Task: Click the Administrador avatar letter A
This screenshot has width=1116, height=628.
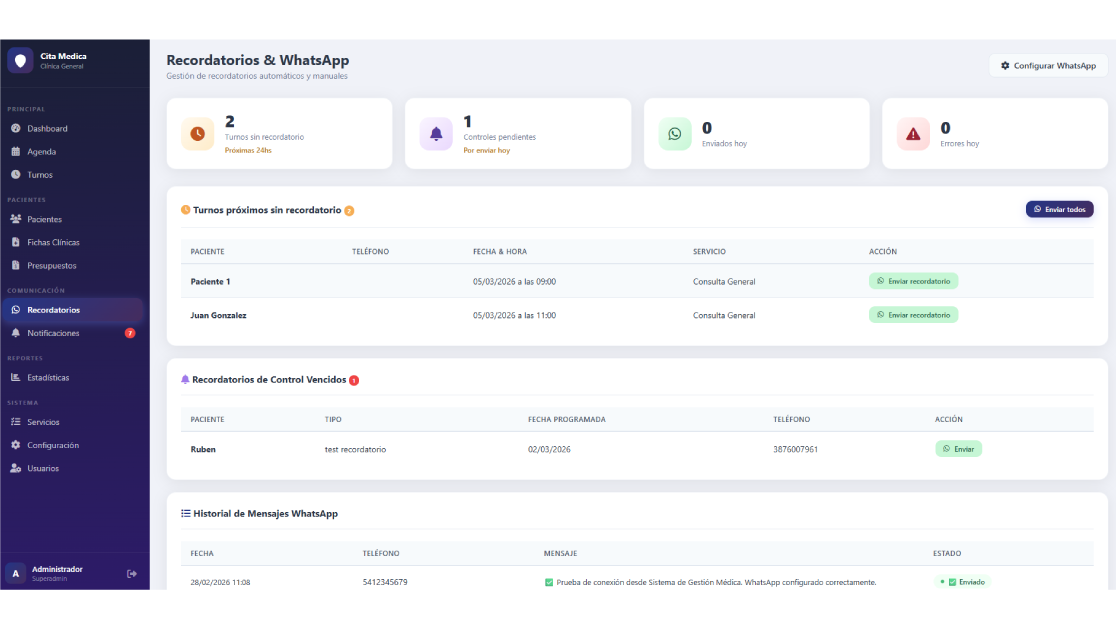Action: pyautogui.click(x=15, y=573)
